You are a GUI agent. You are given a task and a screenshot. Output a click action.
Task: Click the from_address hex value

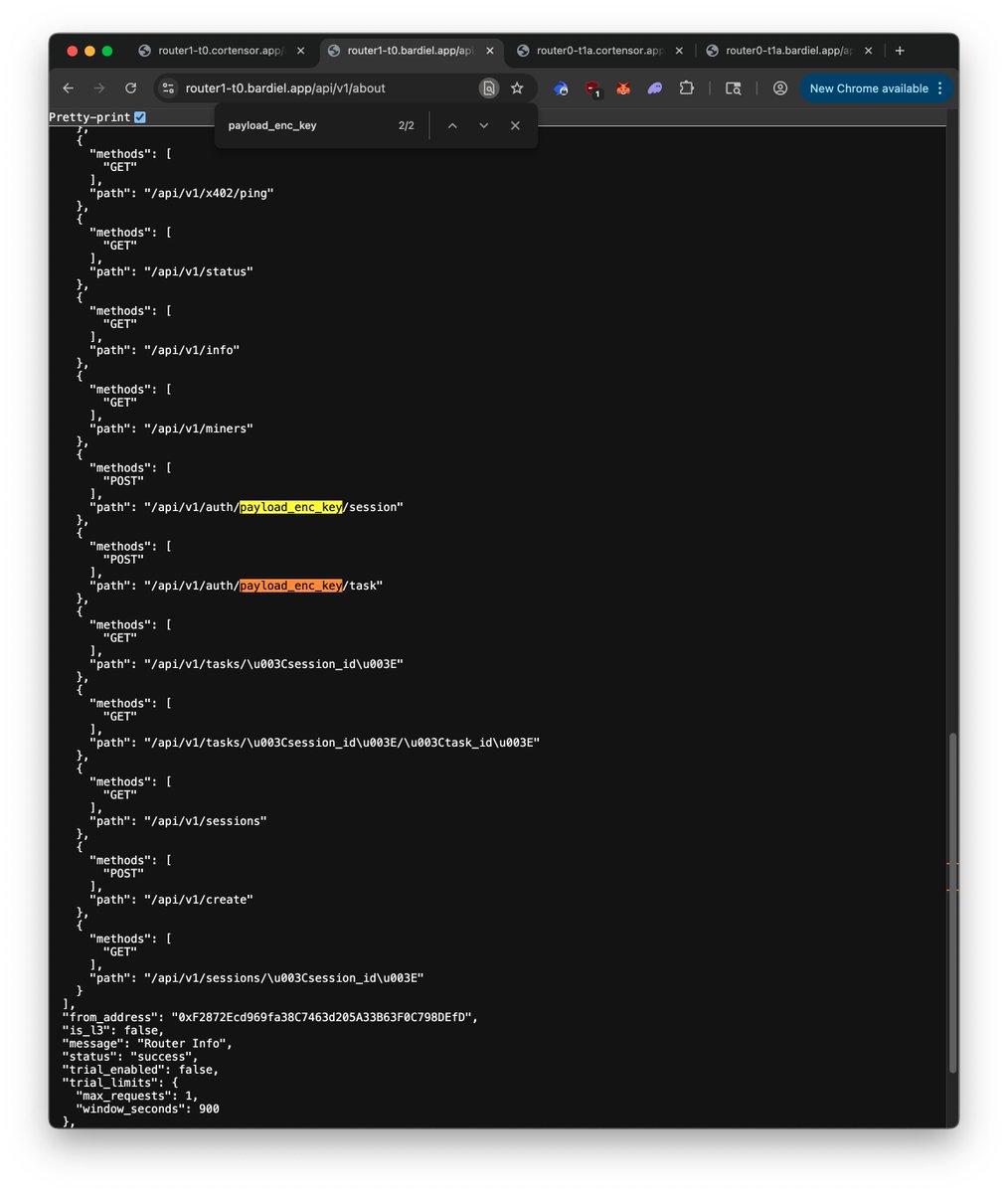tap(324, 1017)
